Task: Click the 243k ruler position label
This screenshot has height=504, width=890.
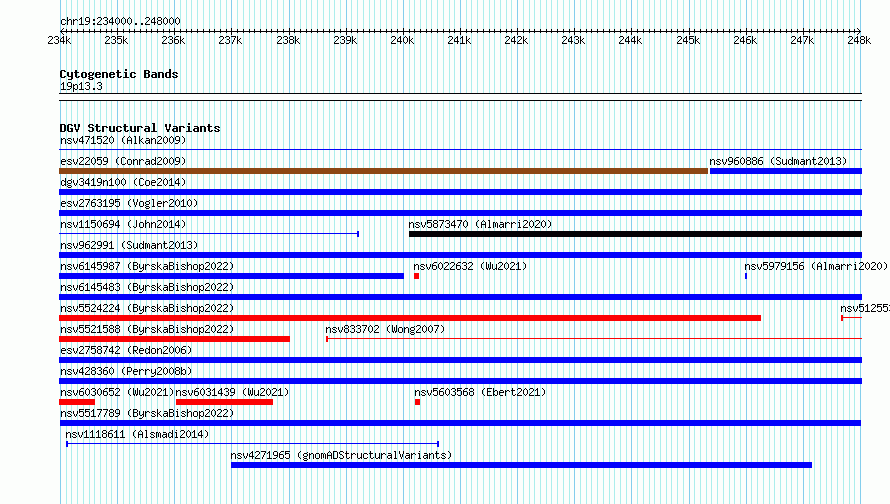Action: tap(573, 40)
